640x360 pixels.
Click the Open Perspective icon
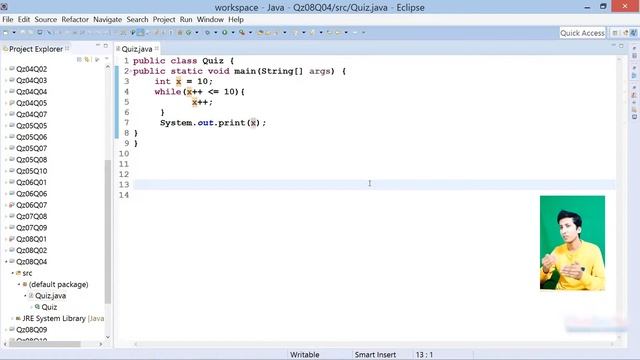(615, 33)
